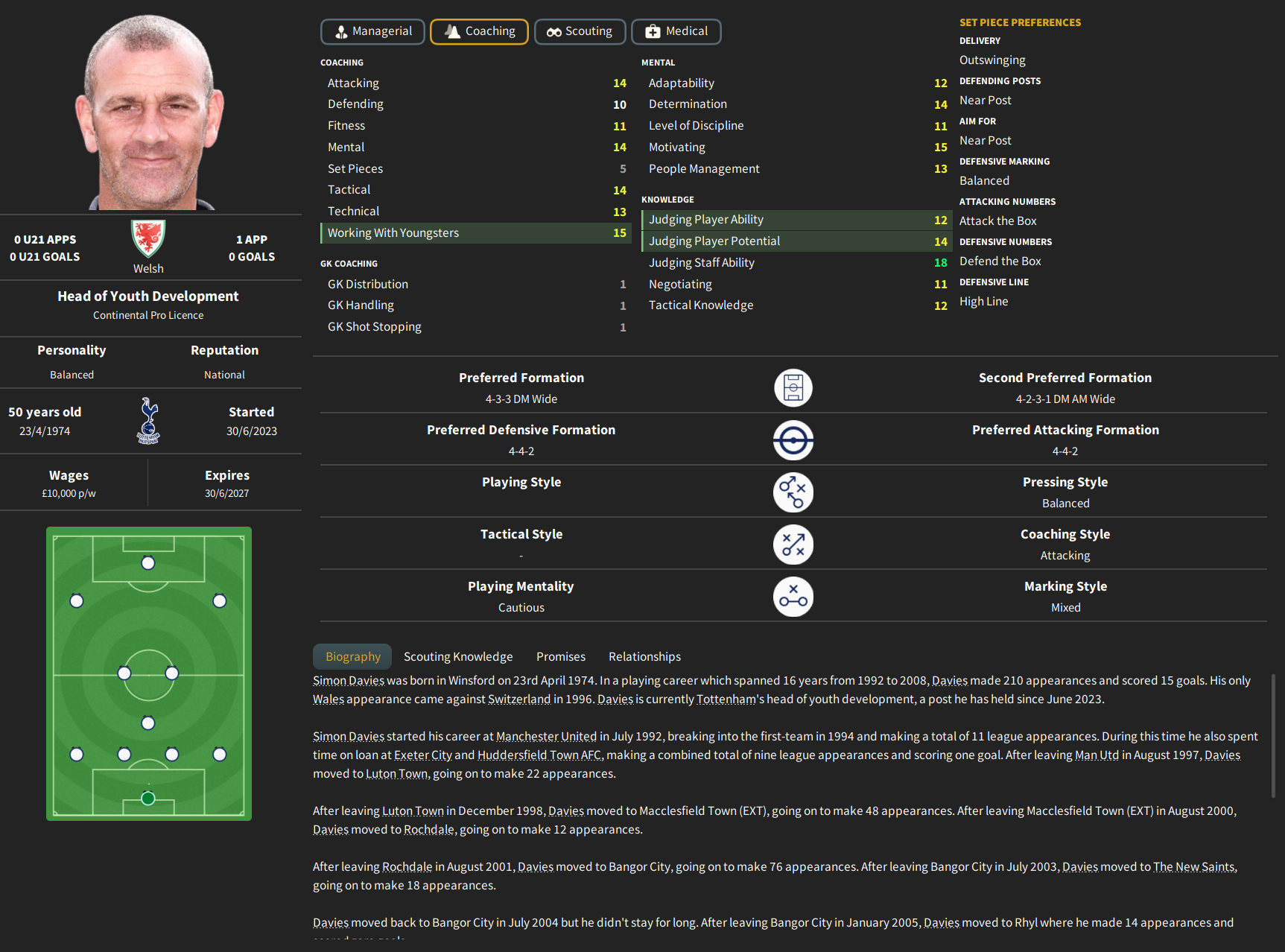
Task: Select the goalkeeper dot on the pitch
Action: click(x=148, y=799)
